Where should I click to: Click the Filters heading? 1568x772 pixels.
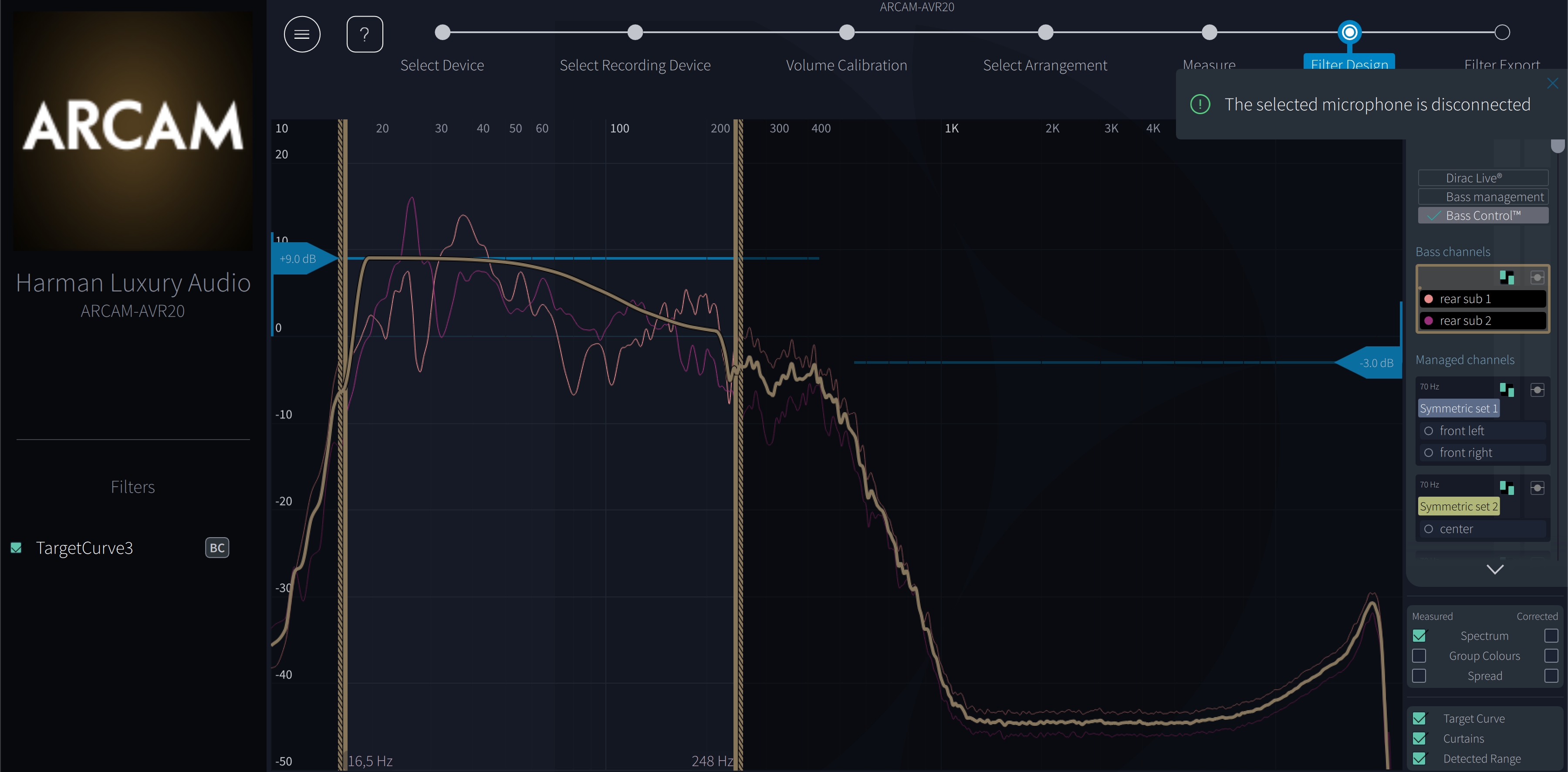pos(133,487)
